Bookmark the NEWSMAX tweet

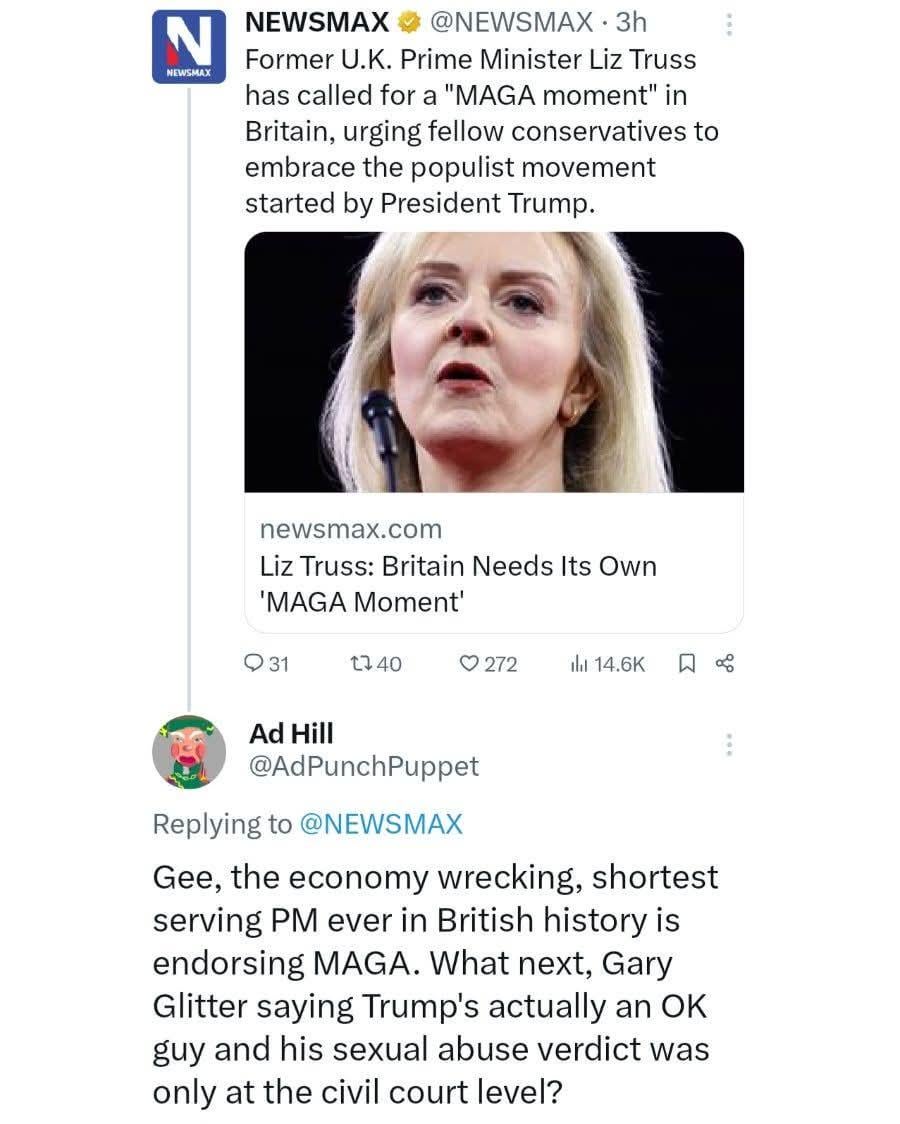point(686,664)
